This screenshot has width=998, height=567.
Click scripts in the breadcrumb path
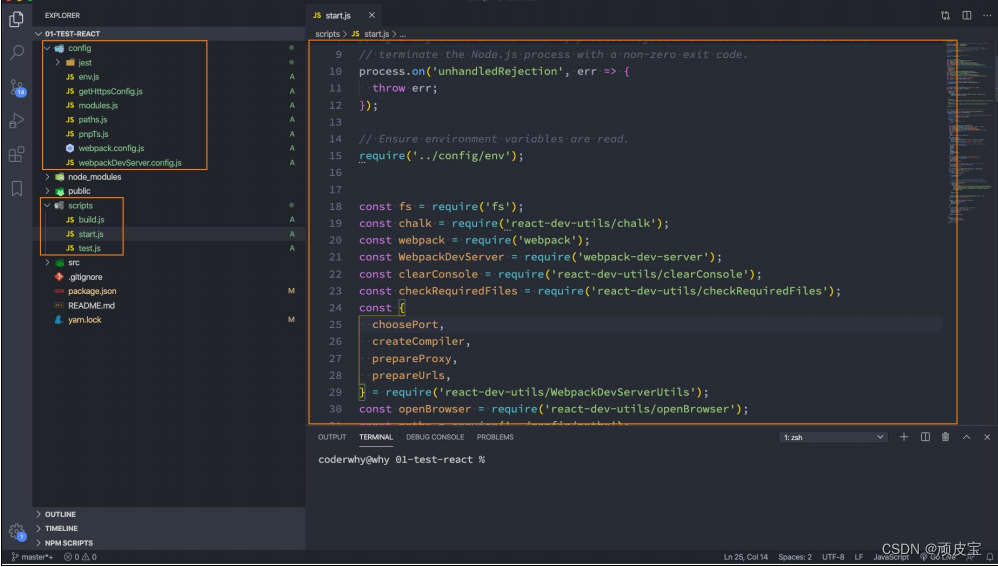click(328, 34)
